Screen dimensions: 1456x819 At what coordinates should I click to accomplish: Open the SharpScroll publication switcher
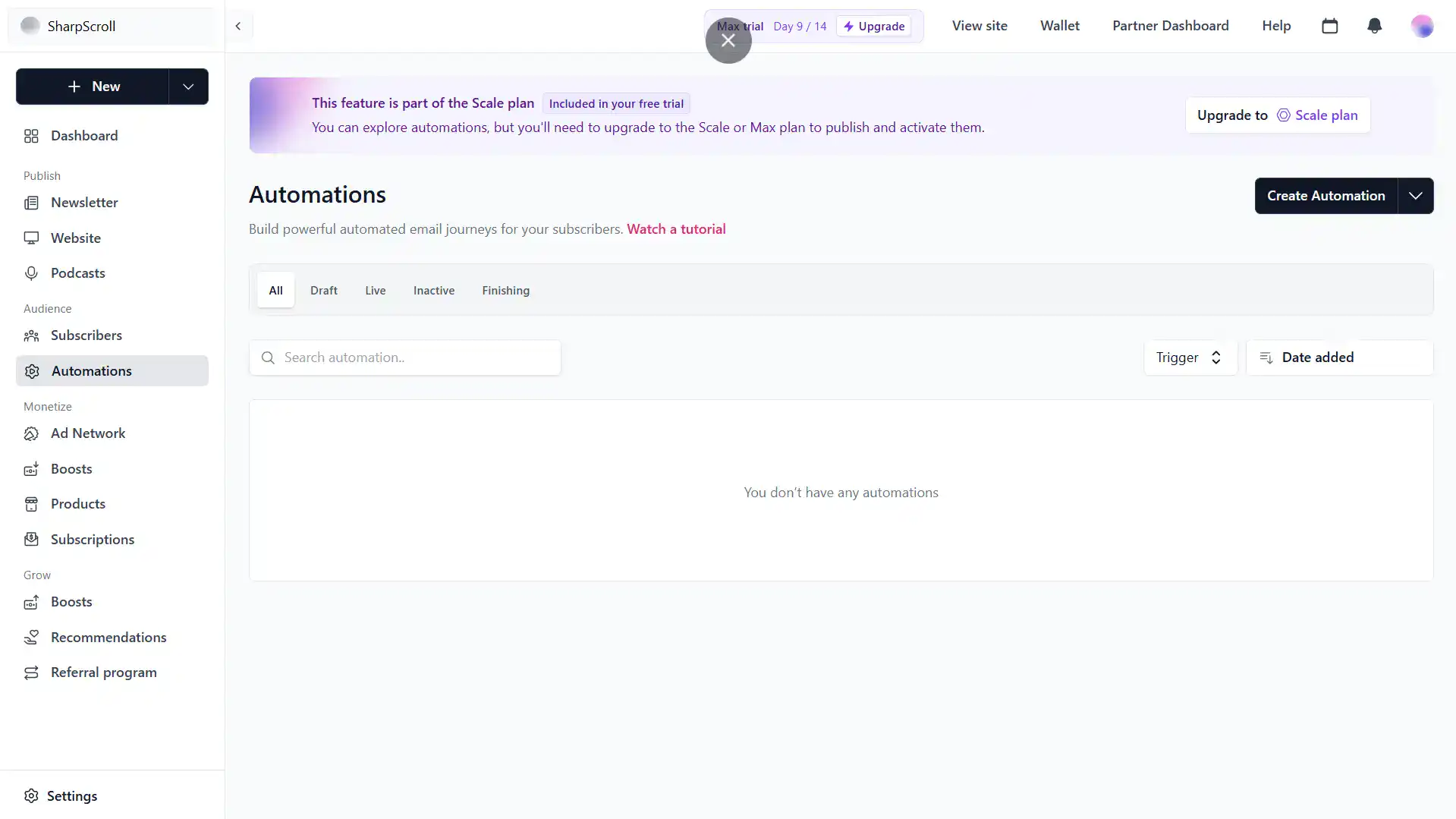(112, 26)
